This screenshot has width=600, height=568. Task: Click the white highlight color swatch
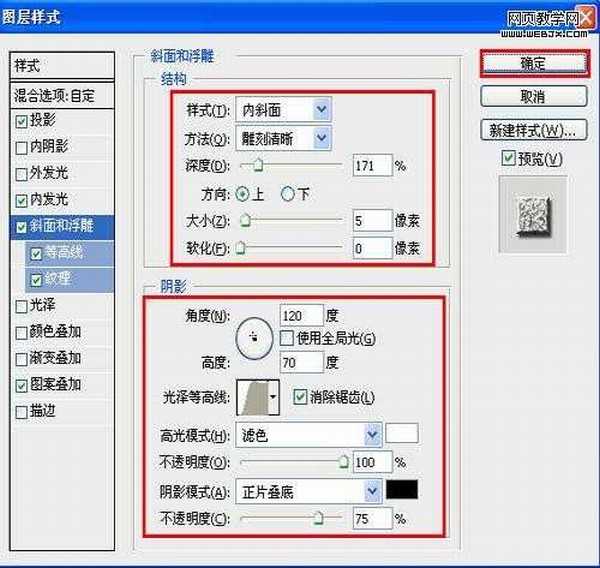(403, 434)
